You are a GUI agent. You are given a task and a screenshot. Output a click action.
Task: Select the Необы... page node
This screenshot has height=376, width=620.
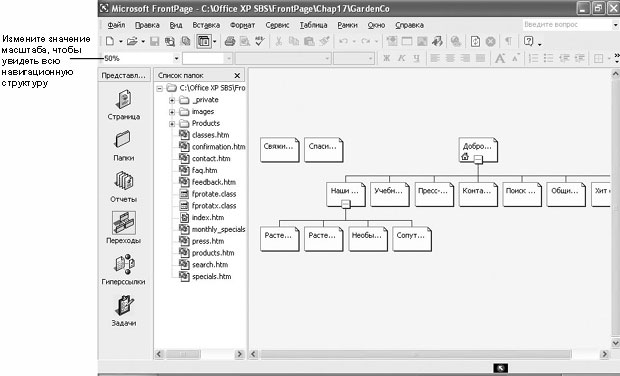click(x=368, y=239)
